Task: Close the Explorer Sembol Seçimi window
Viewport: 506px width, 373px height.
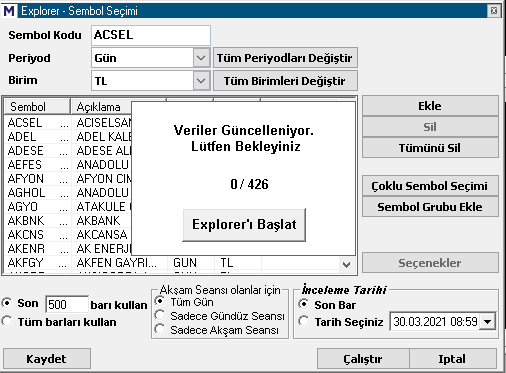Action: pyautogui.click(x=494, y=11)
